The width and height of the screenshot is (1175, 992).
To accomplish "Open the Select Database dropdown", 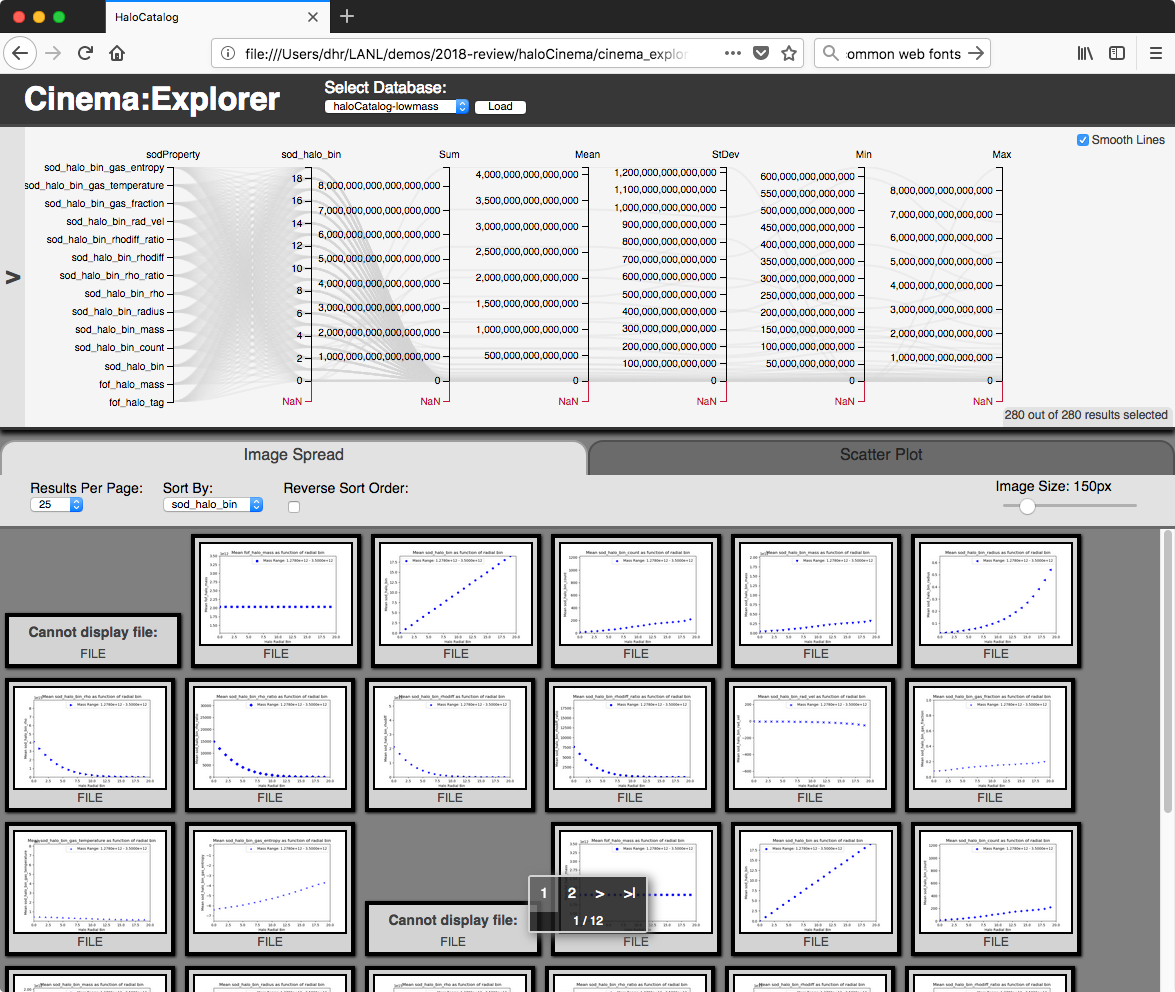I will [396, 106].
